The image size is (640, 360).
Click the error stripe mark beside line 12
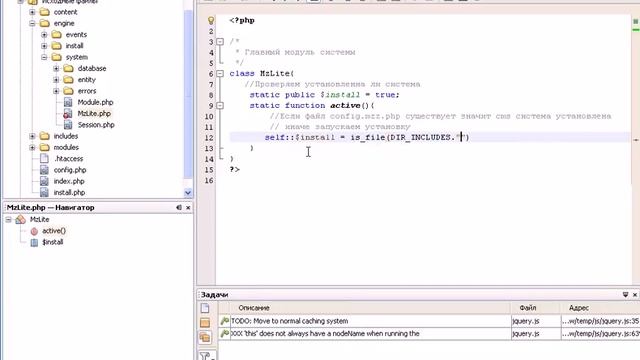636,140
